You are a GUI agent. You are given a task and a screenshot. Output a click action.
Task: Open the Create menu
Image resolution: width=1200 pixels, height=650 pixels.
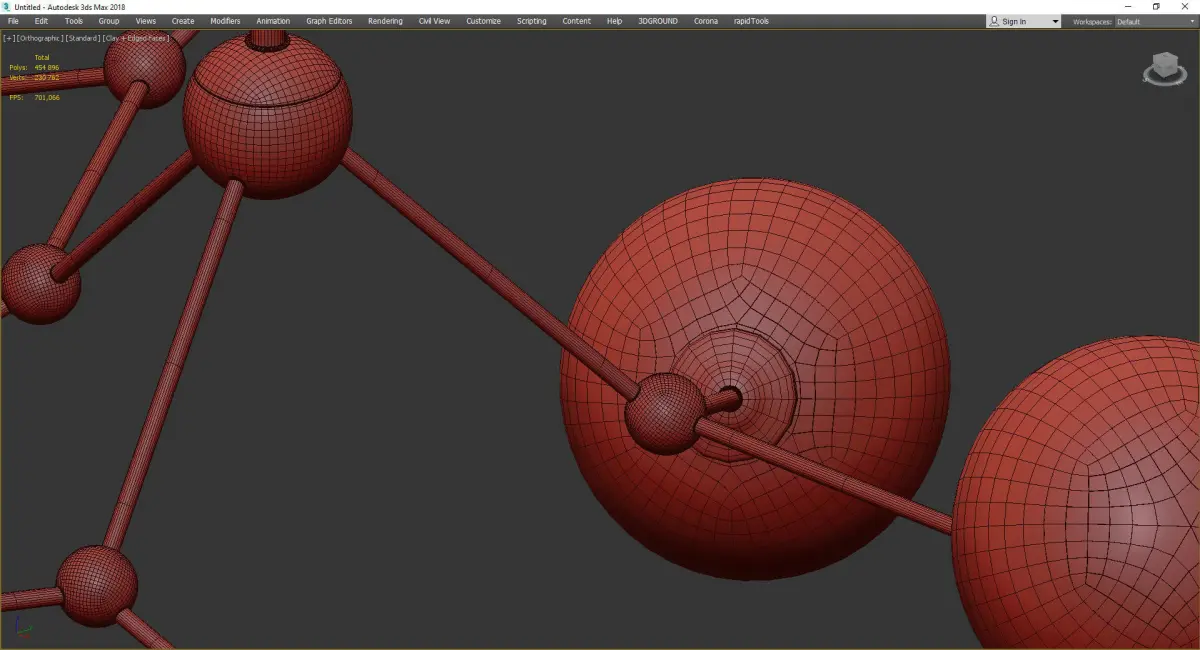(x=183, y=21)
